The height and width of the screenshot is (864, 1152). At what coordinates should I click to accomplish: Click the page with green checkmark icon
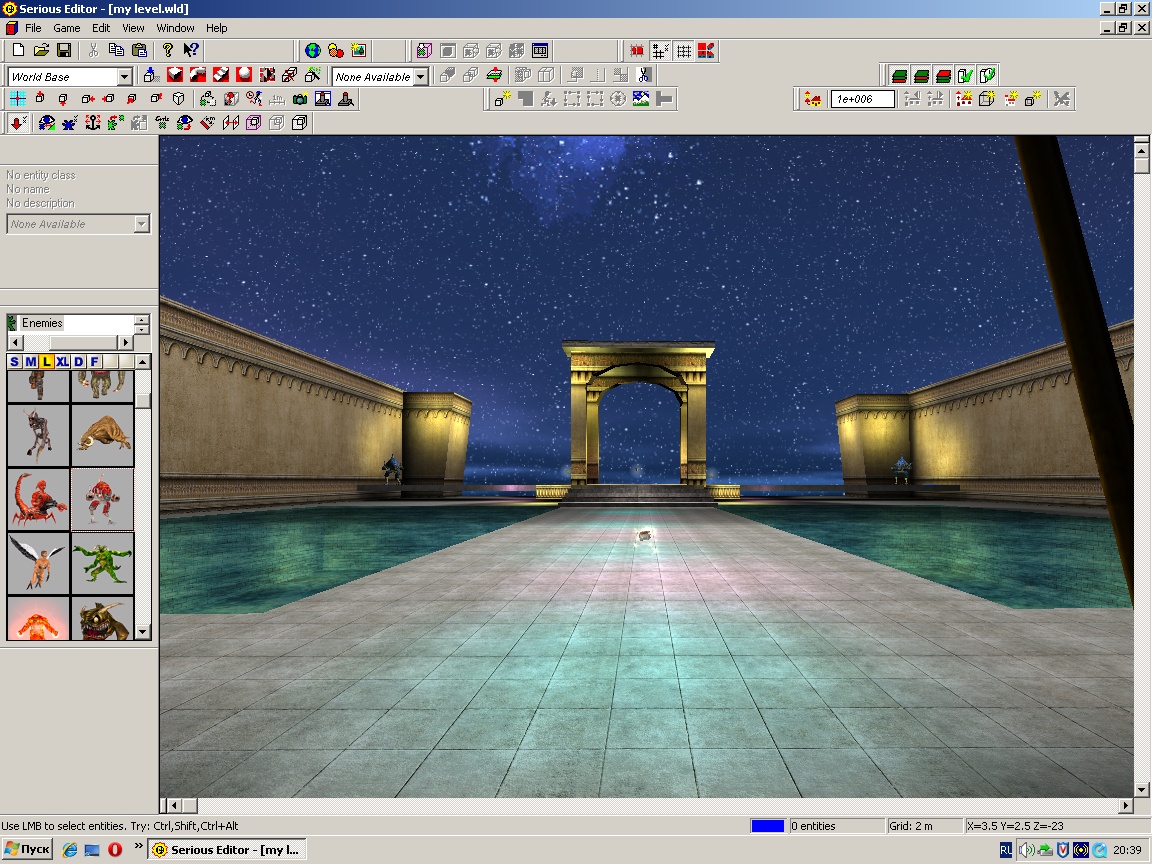click(x=965, y=75)
